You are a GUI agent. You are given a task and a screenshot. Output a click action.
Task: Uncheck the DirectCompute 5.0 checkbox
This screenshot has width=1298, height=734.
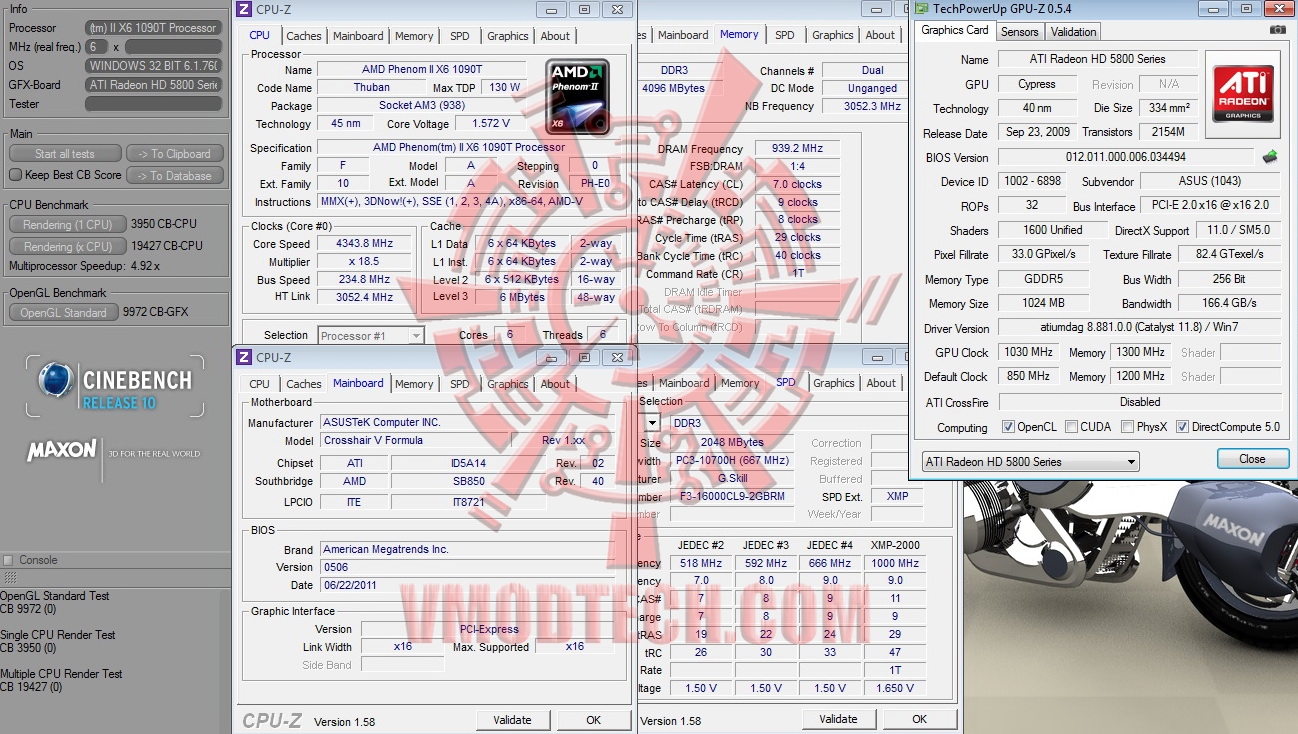coord(1182,427)
